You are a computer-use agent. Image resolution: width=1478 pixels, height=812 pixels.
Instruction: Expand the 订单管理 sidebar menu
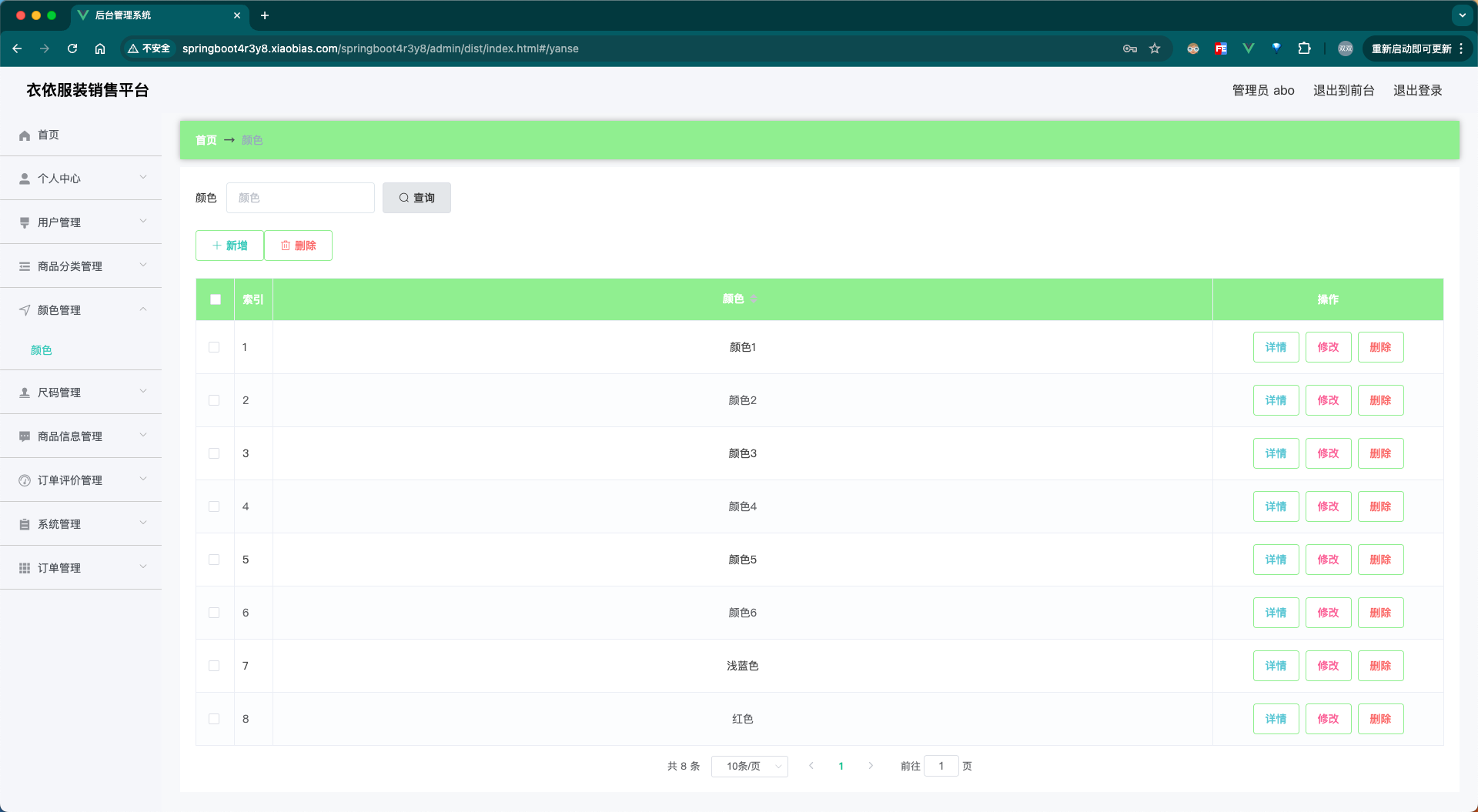81,568
